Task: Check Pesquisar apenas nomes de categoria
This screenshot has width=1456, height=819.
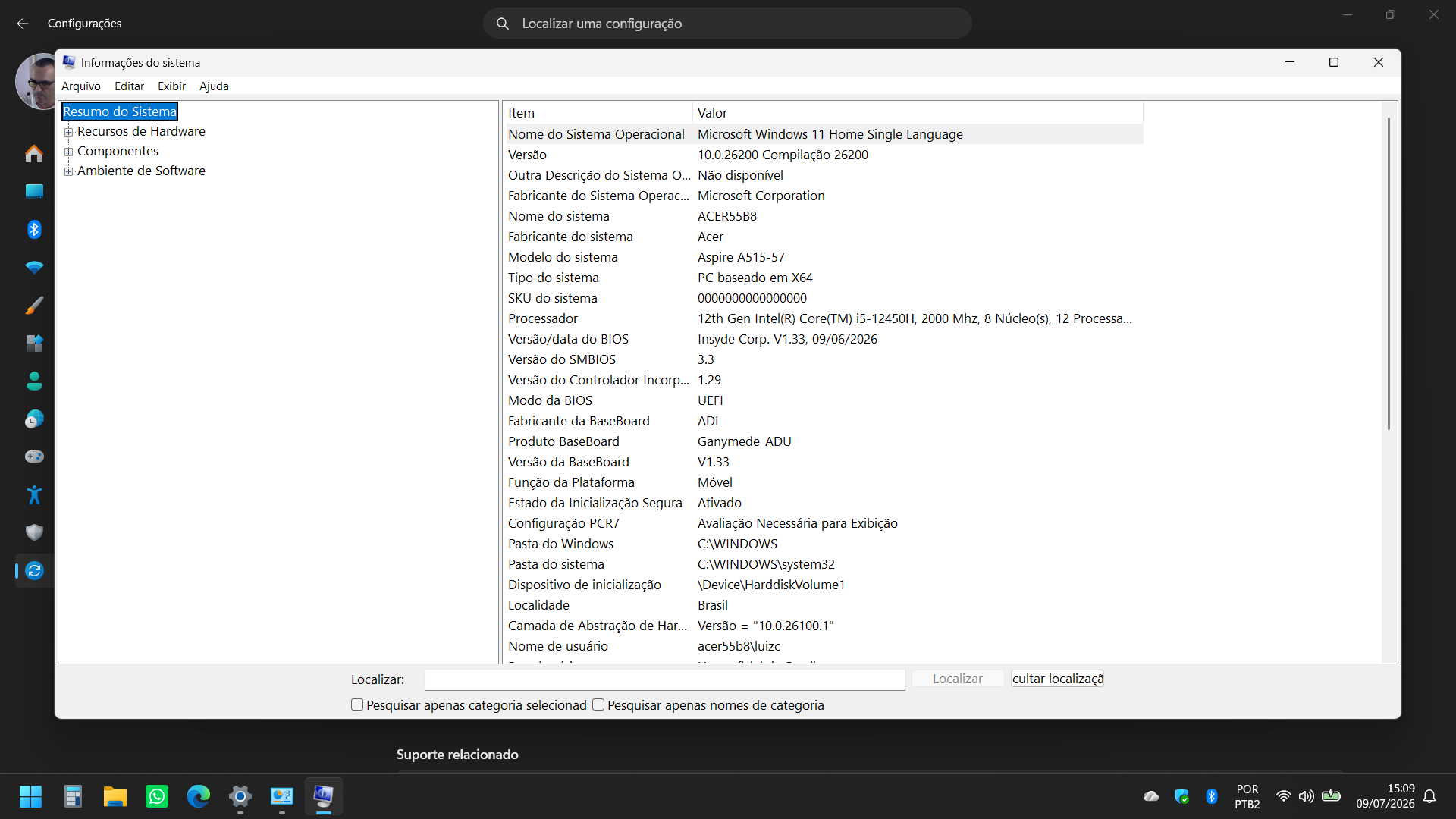Action: pyautogui.click(x=598, y=705)
